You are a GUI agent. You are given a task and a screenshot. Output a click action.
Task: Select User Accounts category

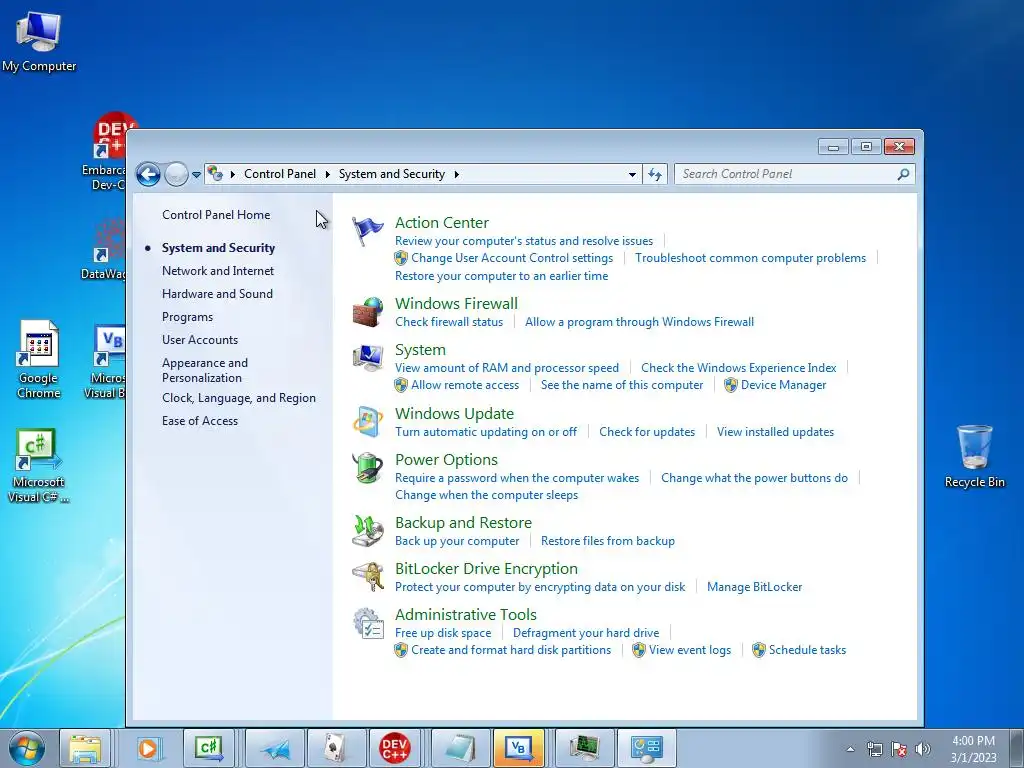point(200,340)
